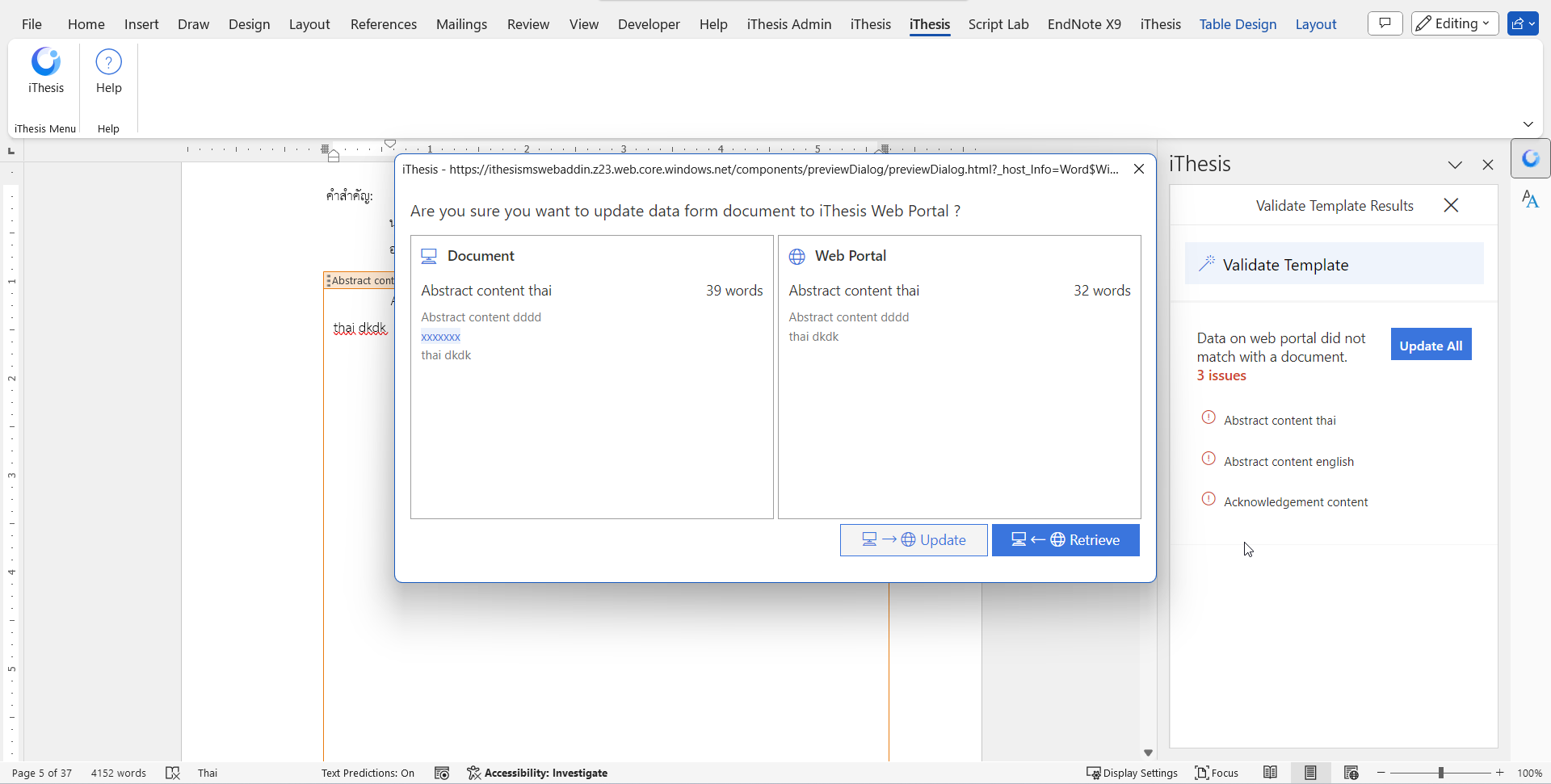Click the 3 issues text
The width and height of the screenshot is (1551, 784).
pyautogui.click(x=1221, y=375)
